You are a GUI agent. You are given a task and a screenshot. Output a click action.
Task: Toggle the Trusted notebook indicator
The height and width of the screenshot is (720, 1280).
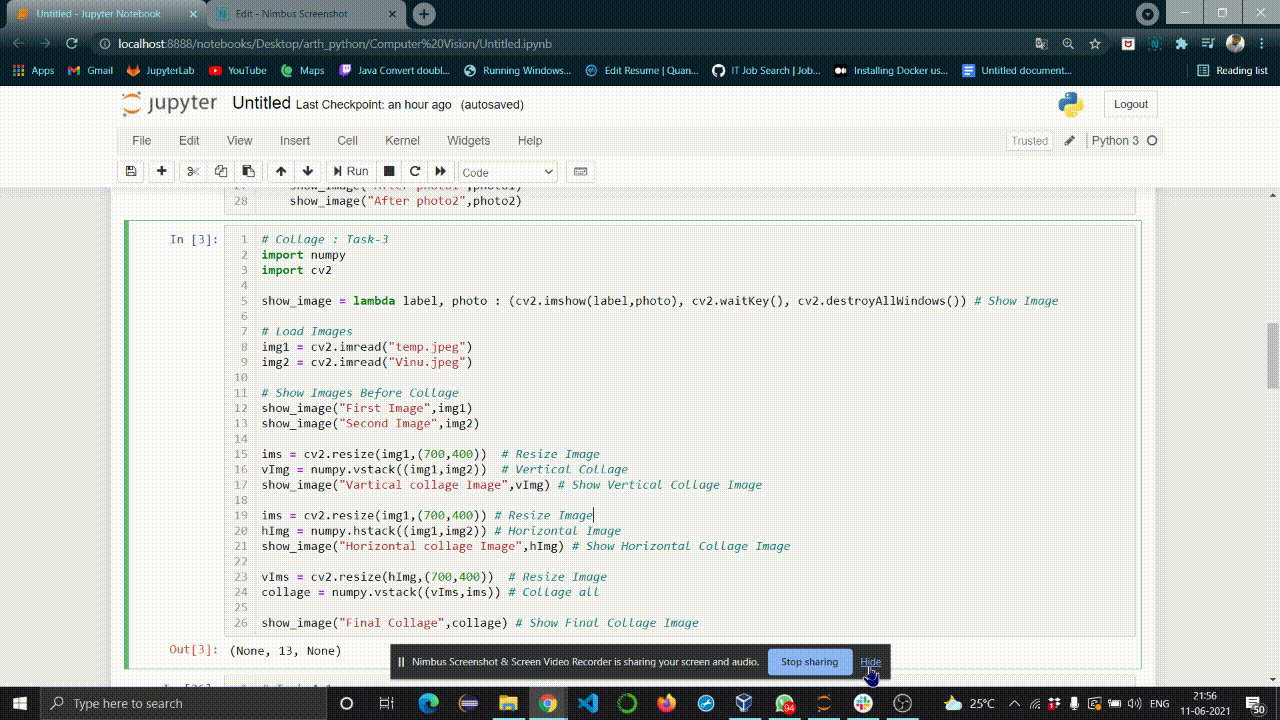[1029, 141]
